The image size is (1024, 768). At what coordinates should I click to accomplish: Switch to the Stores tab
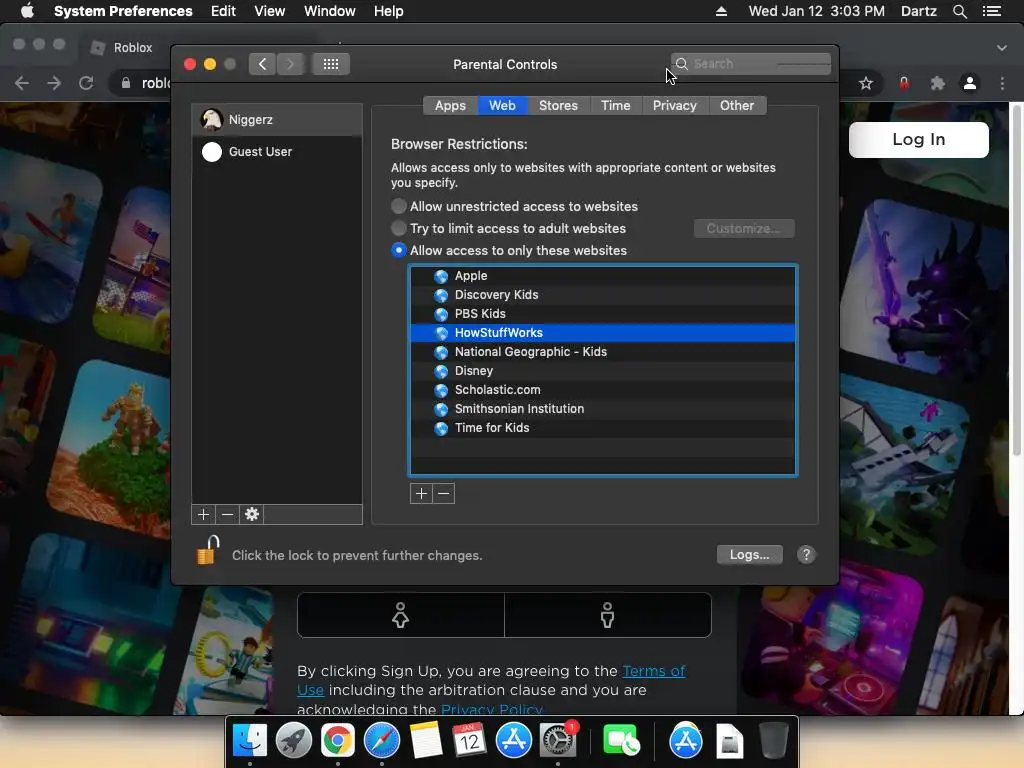click(x=558, y=105)
